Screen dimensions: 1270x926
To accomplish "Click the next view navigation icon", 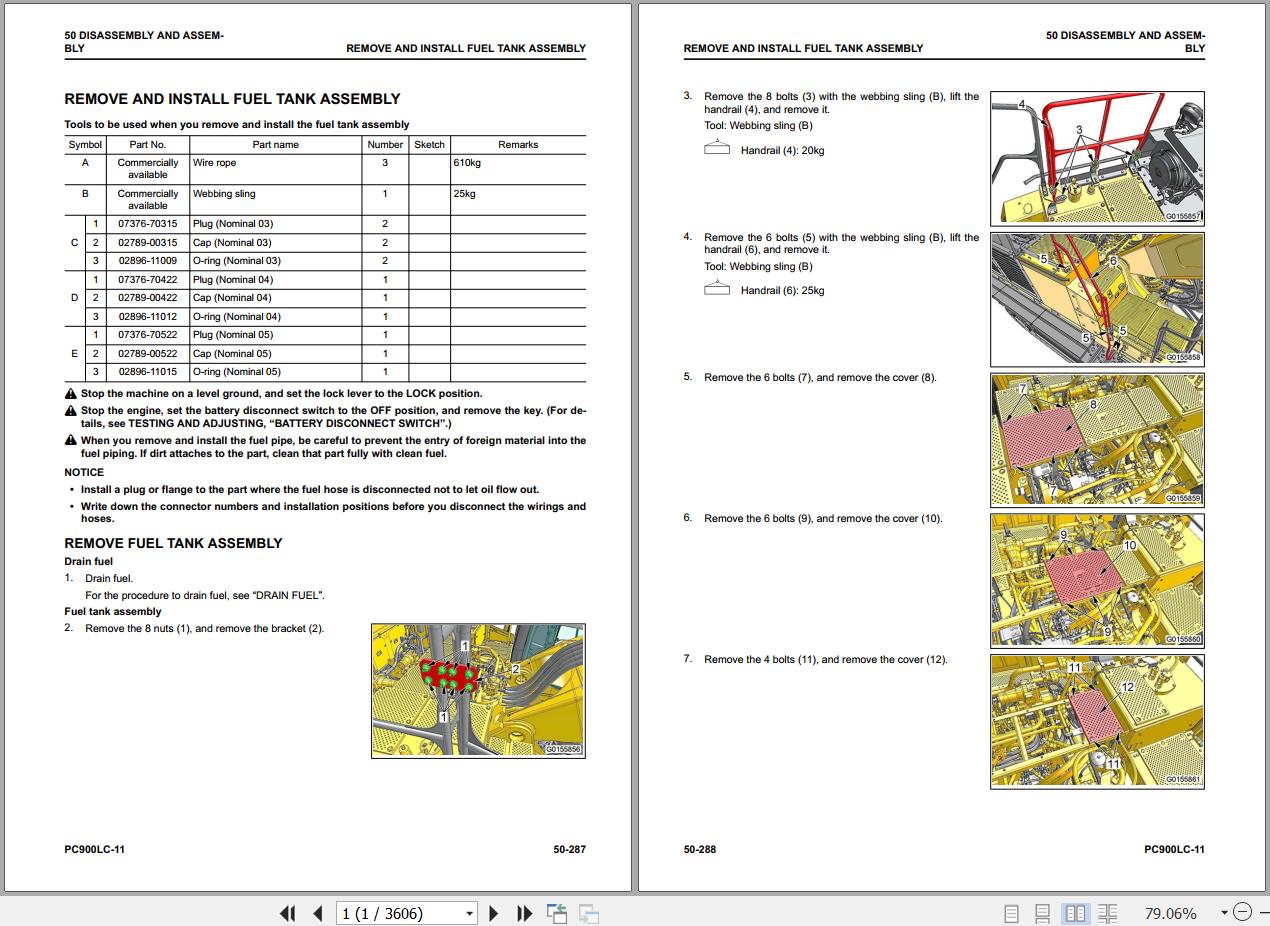I will pos(589,913).
